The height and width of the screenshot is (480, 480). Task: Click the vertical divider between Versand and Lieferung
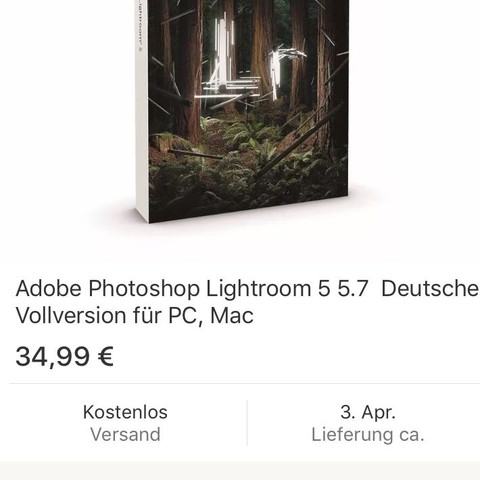coord(247,423)
